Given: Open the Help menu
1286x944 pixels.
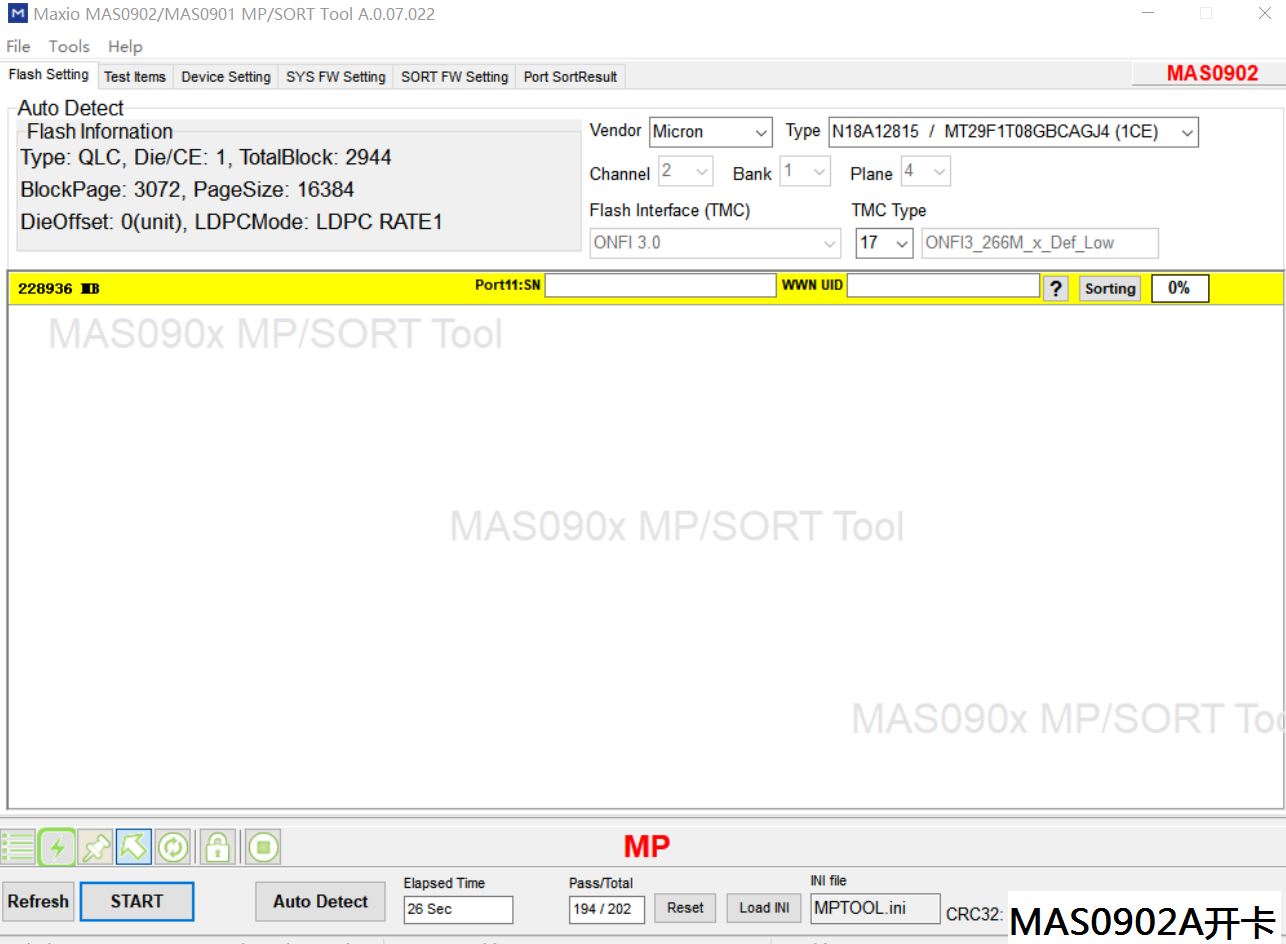Looking at the screenshot, I should (x=125, y=46).
